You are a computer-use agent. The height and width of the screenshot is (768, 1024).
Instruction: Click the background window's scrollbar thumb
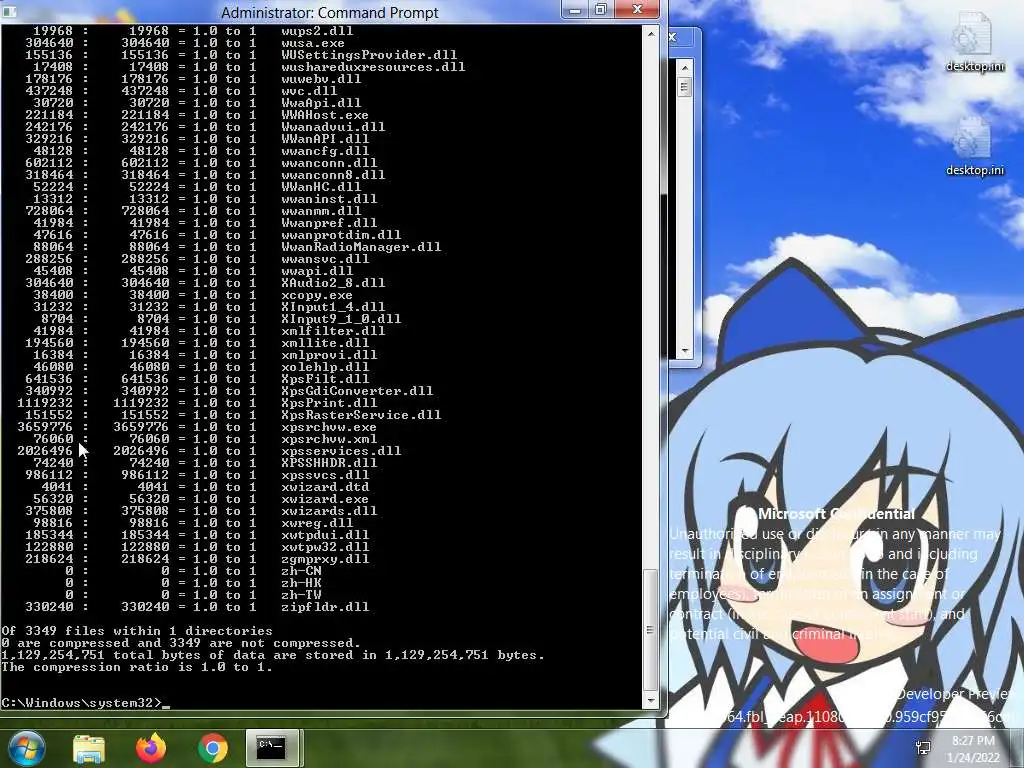[x=684, y=87]
